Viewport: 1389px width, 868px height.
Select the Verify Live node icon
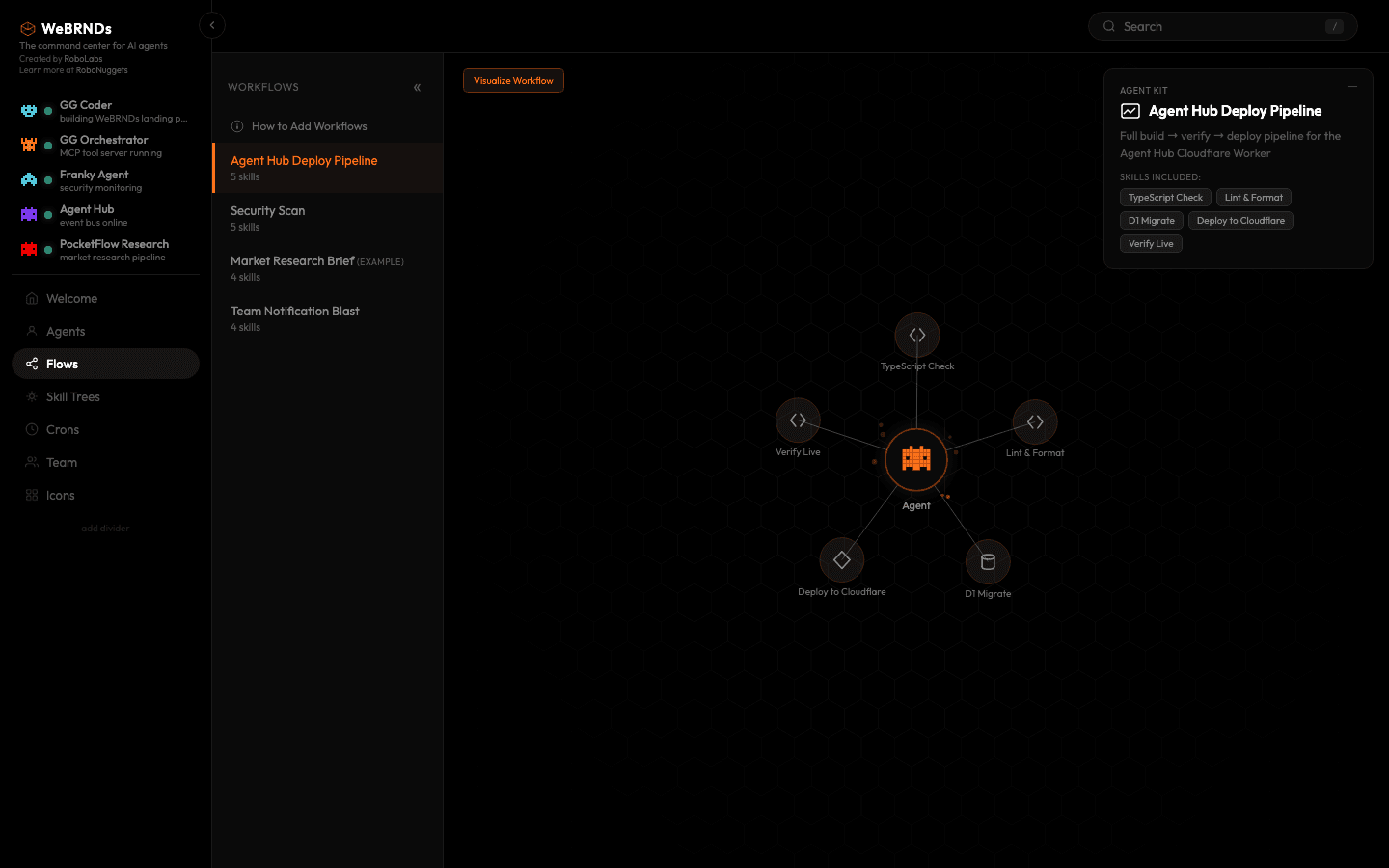[798, 420]
